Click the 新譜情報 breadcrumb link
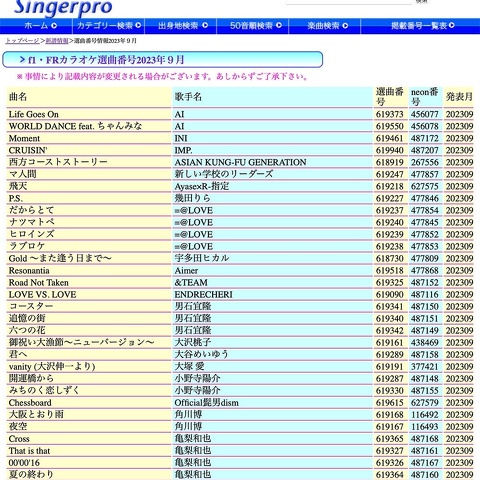The image size is (480, 480). click(x=57, y=41)
